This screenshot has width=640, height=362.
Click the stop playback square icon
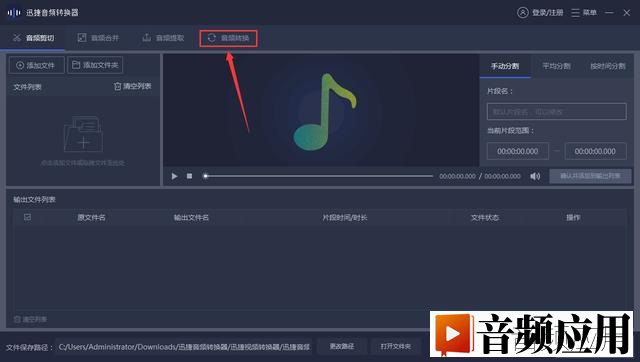click(x=189, y=176)
